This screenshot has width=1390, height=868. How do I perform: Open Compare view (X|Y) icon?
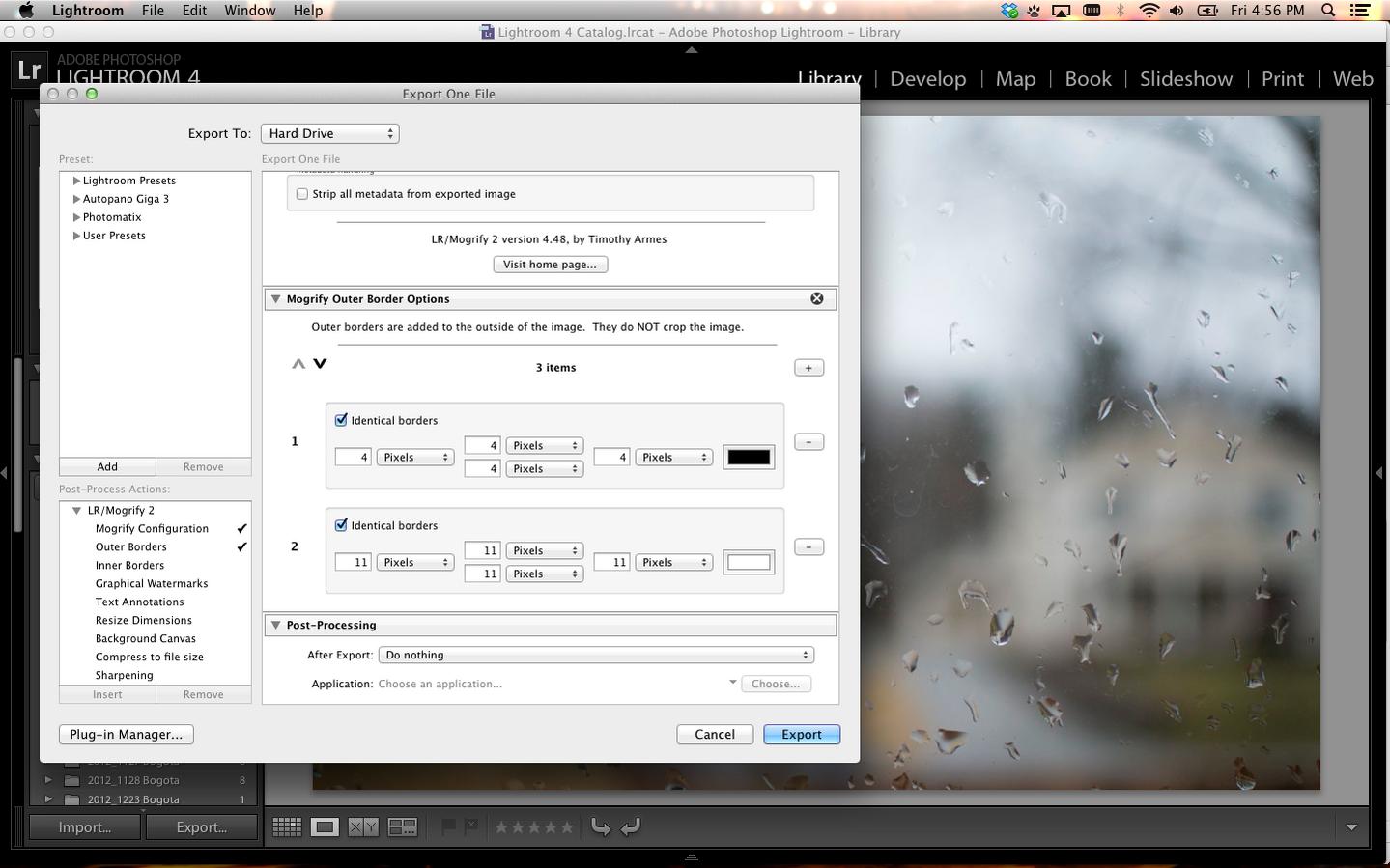(x=363, y=826)
